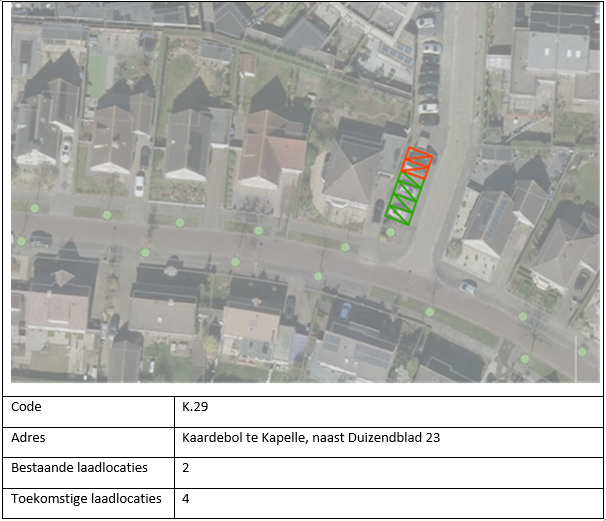
Task: Select the green dot at the map's far-left edge
Action: 21,241
